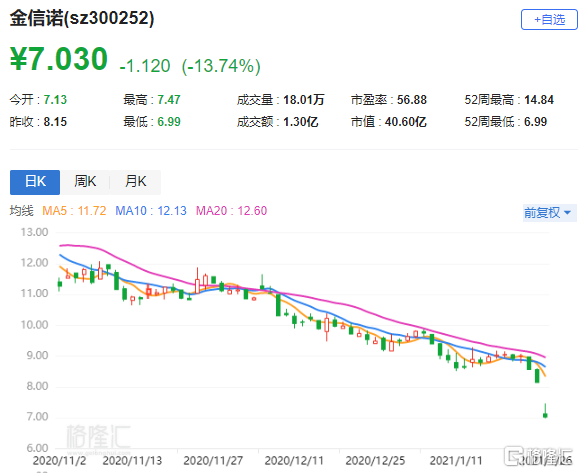Click the 成交量 value 18.01万
This screenshot has width=579, height=473.
(304, 100)
